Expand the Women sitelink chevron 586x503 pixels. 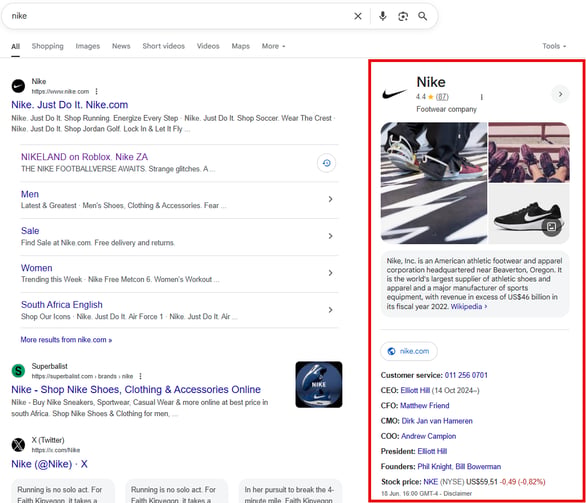click(330, 273)
